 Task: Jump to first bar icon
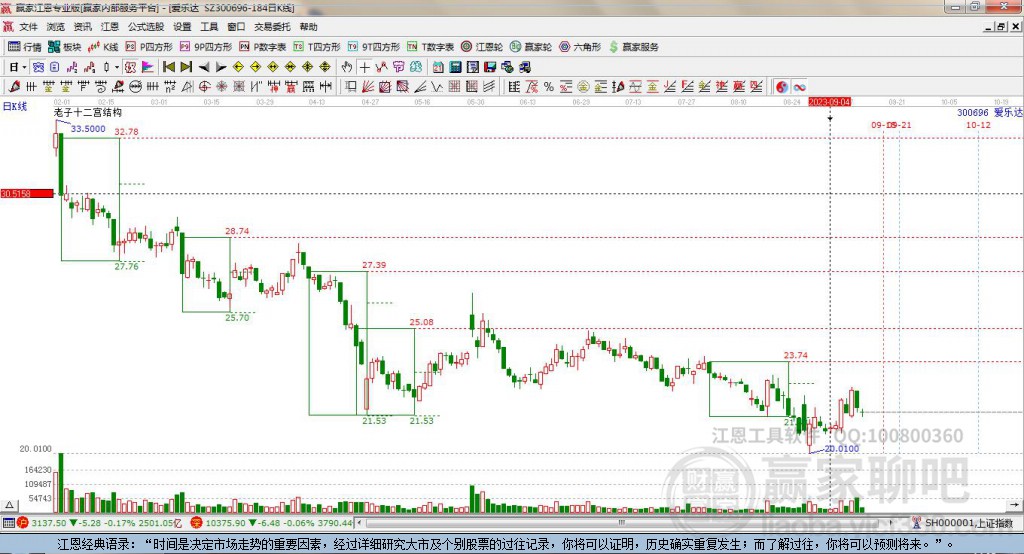168,67
